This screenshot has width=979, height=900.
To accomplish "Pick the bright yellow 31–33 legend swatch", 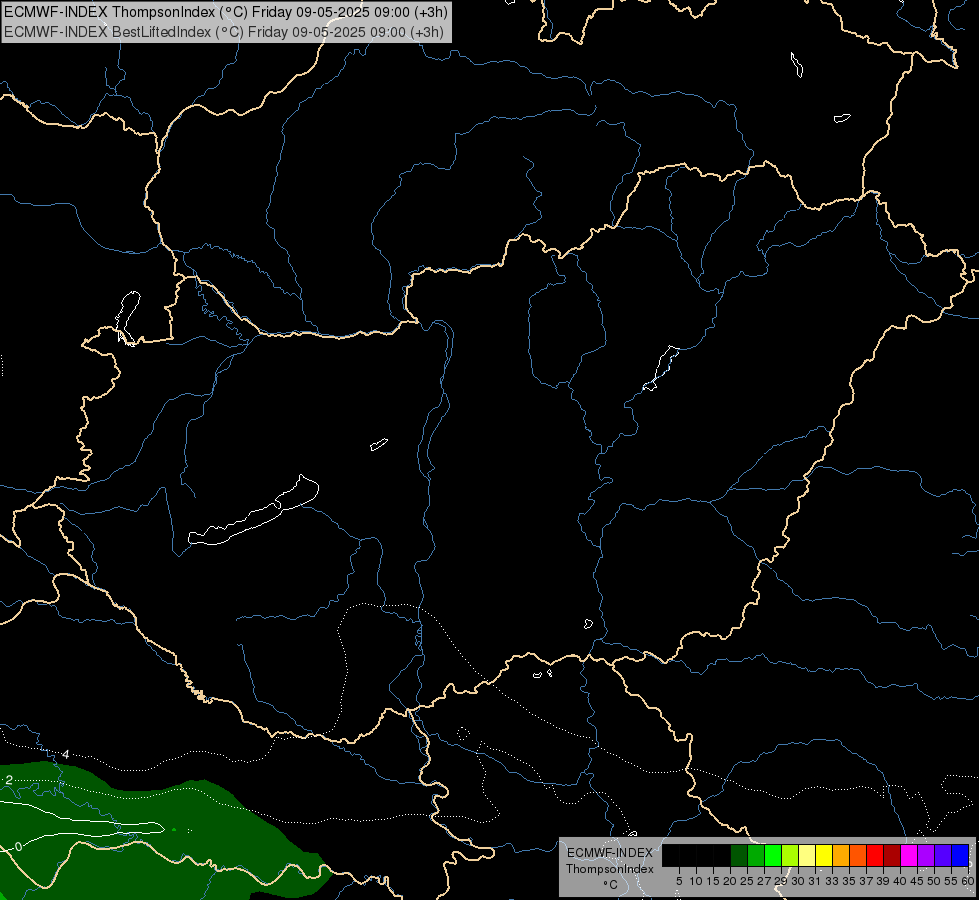I will click(824, 855).
